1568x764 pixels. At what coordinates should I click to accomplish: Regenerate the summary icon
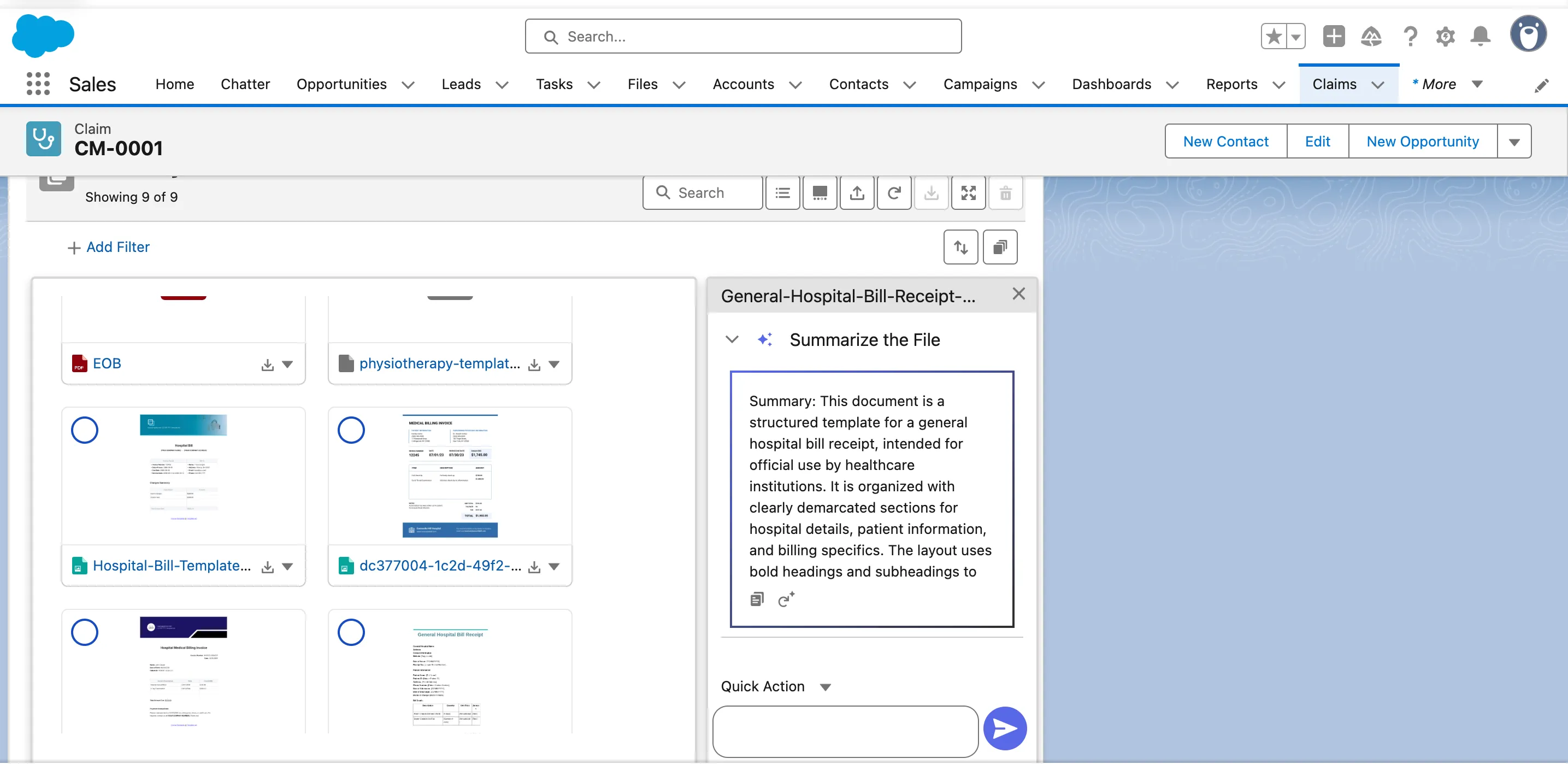pos(785,600)
